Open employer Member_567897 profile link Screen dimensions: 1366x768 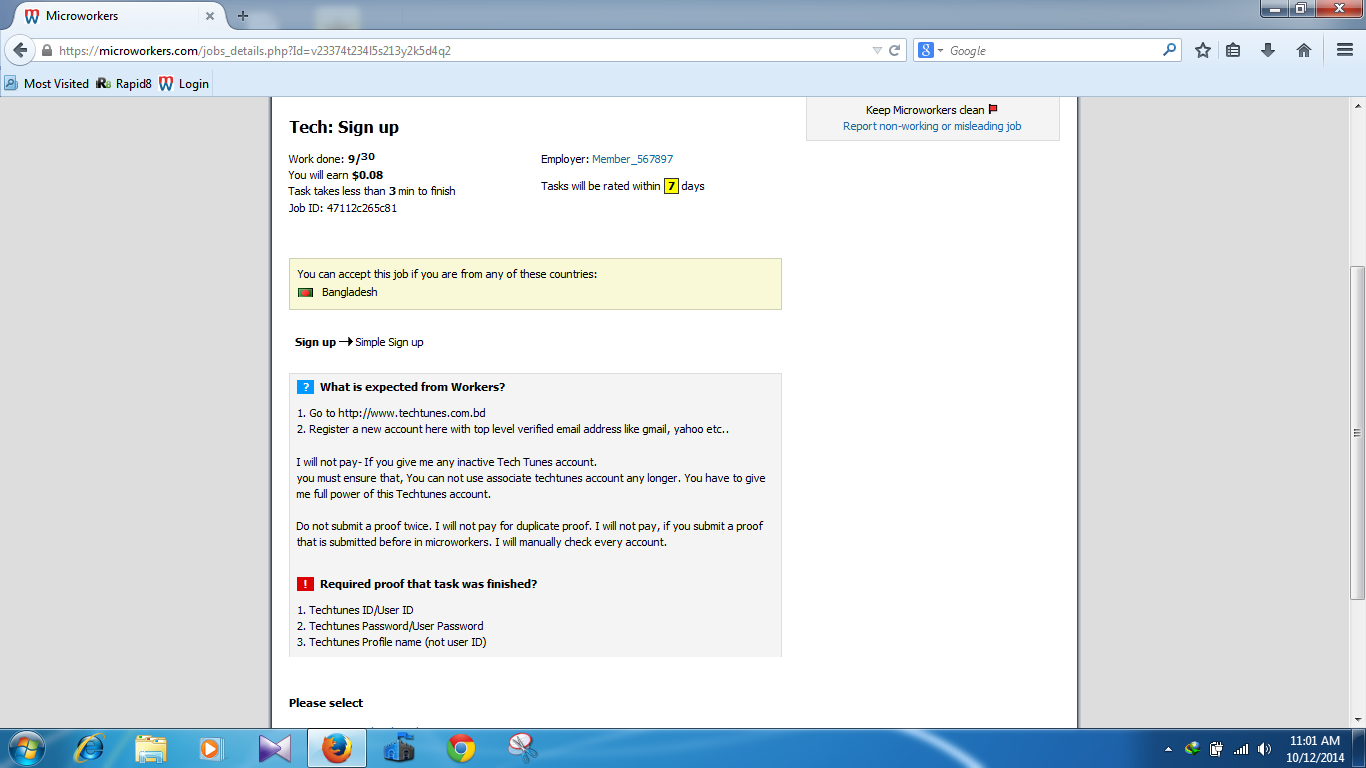click(632, 159)
